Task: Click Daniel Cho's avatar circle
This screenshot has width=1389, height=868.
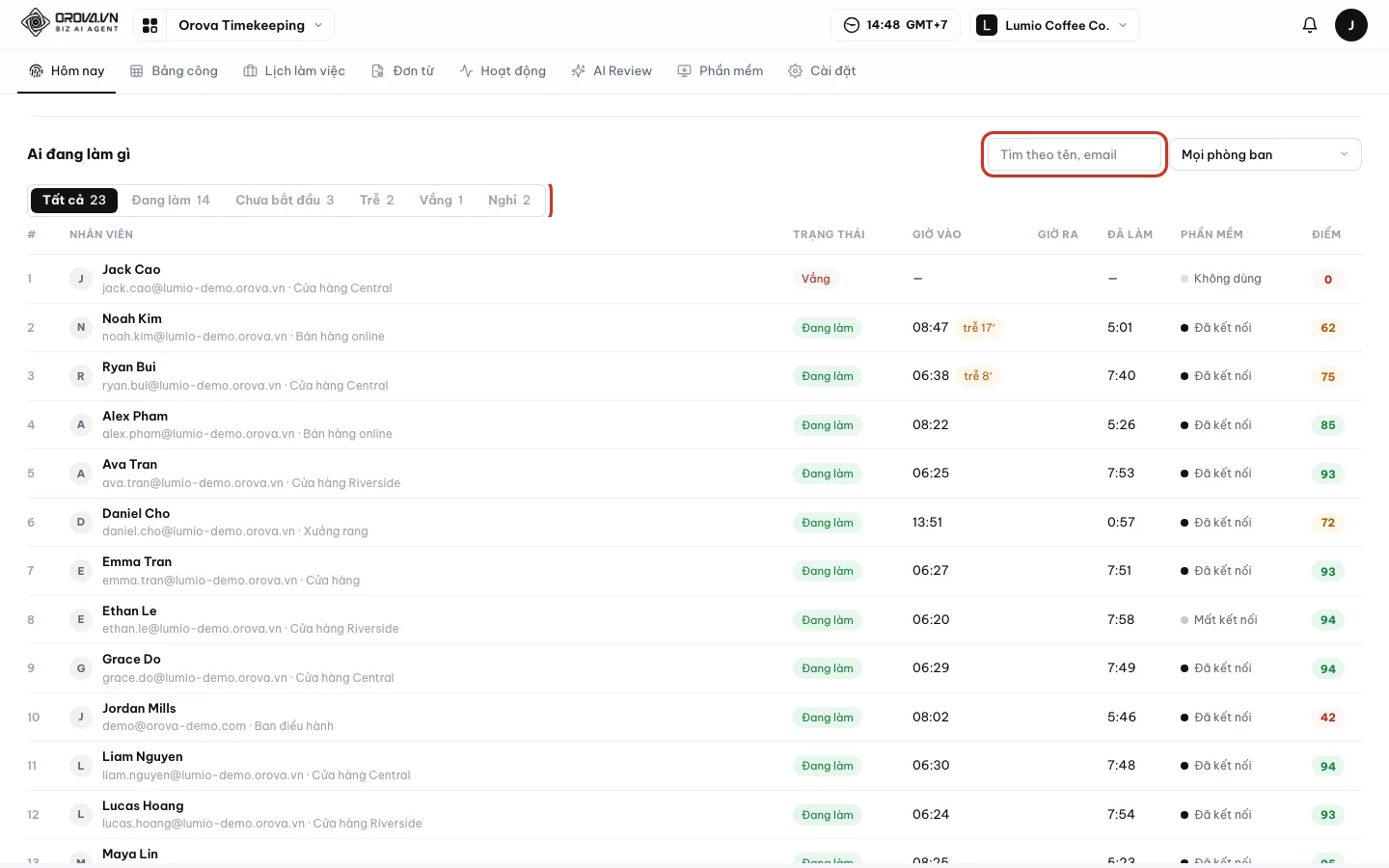Action: click(x=81, y=522)
